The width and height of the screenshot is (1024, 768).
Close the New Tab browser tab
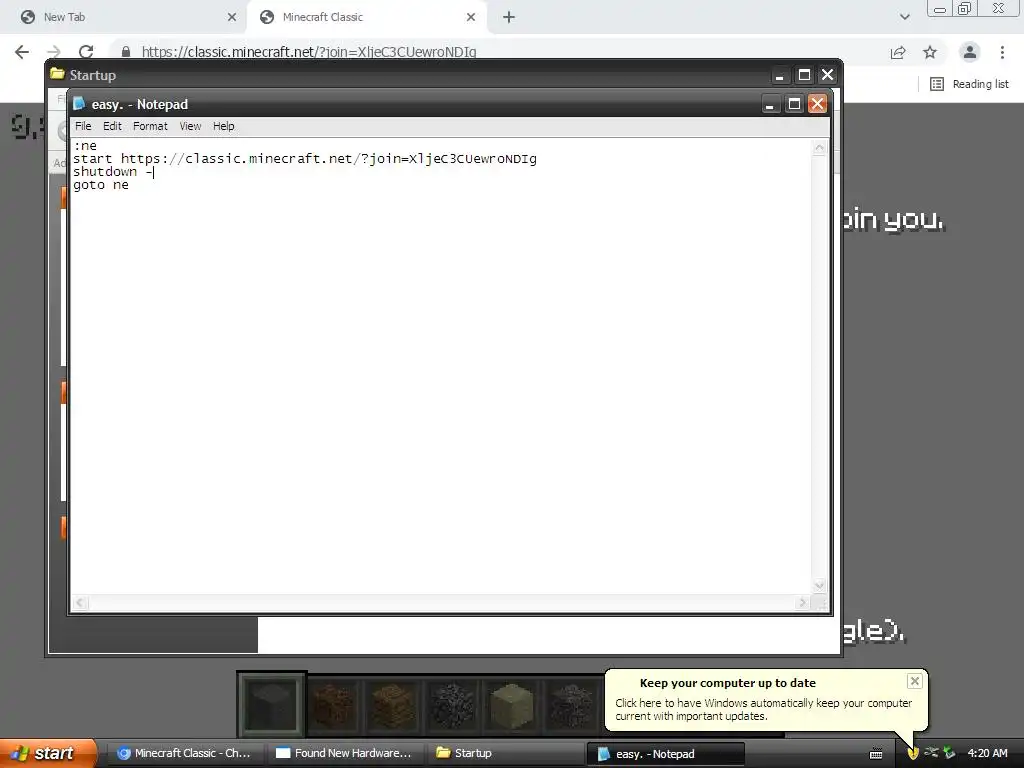(x=231, y=18)
